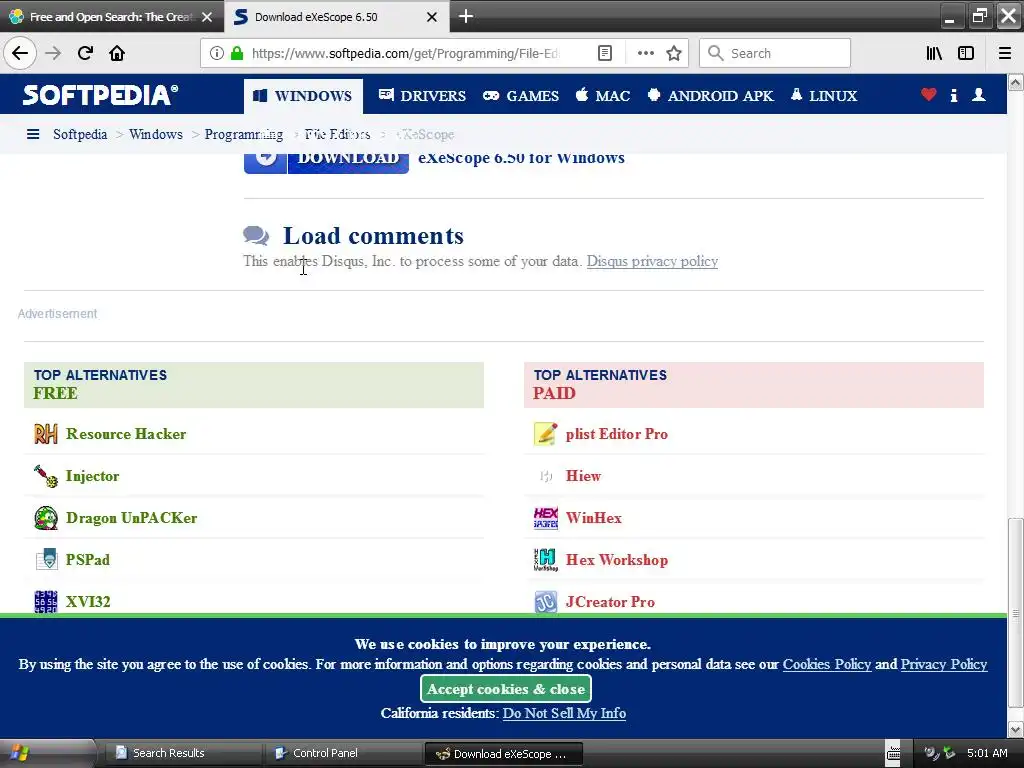Open the GAMES category

click(520, 96)
